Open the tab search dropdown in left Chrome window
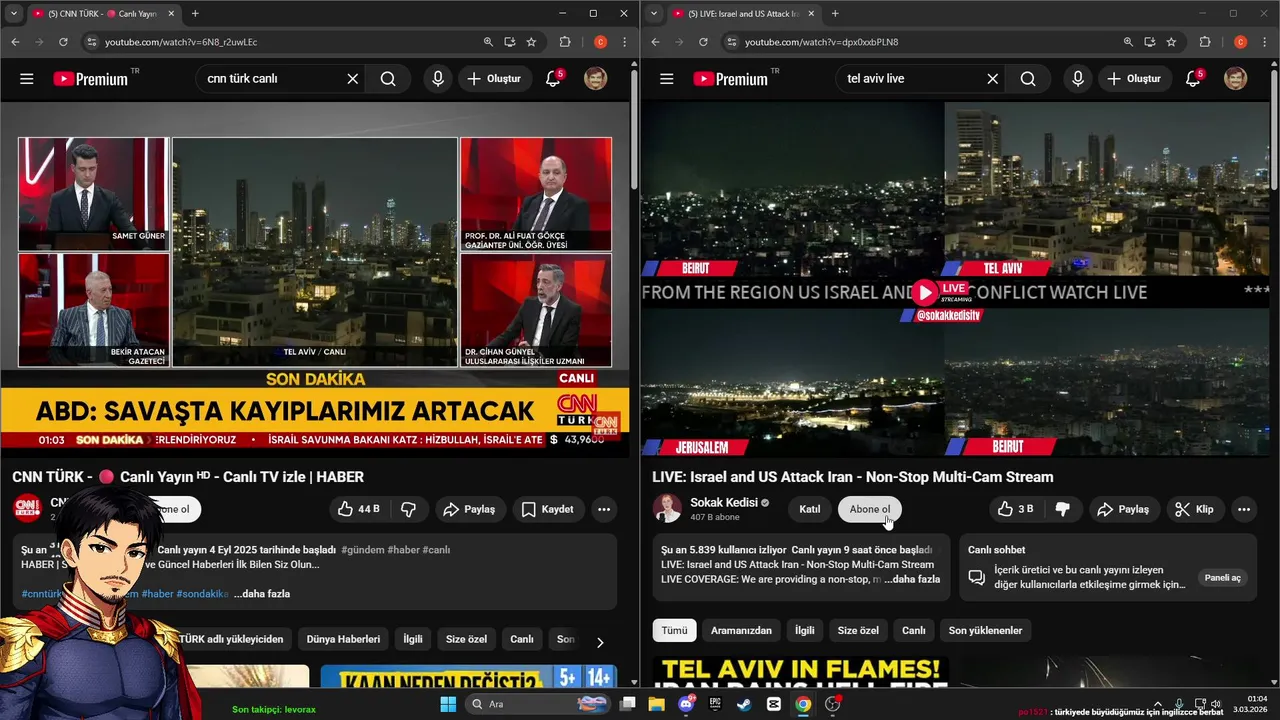The width and height of the screenshot is (1280, 720). click(x=14, y=13)
